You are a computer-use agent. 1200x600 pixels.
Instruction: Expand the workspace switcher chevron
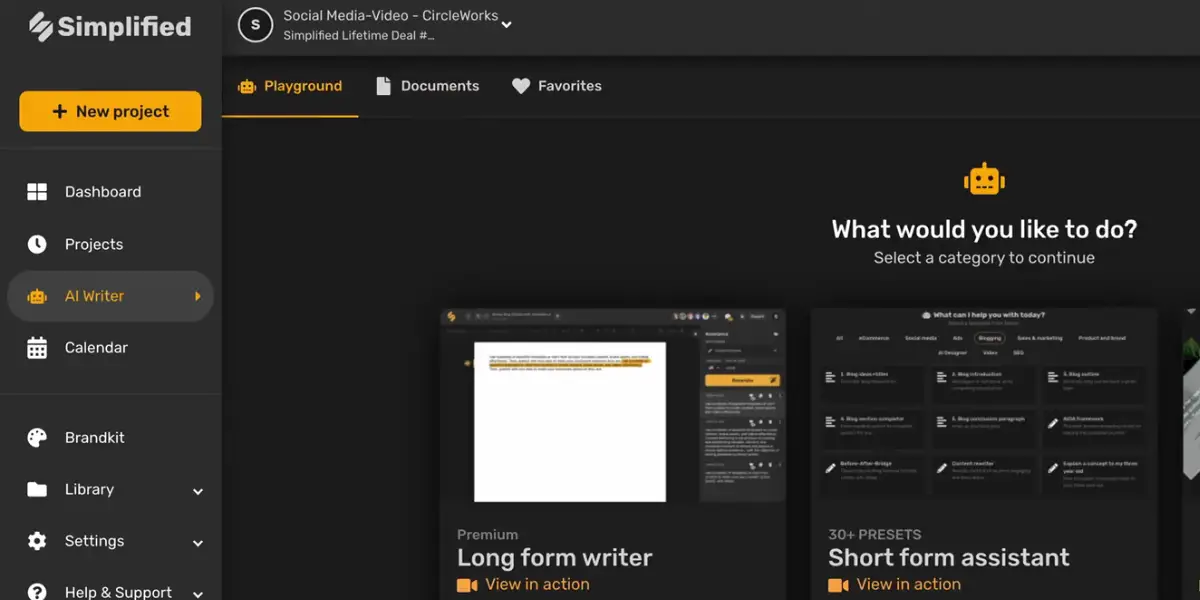tap(506, 25)
